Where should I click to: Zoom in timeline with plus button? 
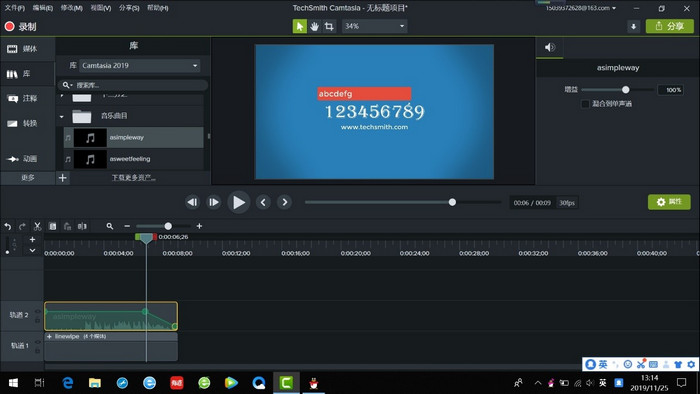[199, 226]
